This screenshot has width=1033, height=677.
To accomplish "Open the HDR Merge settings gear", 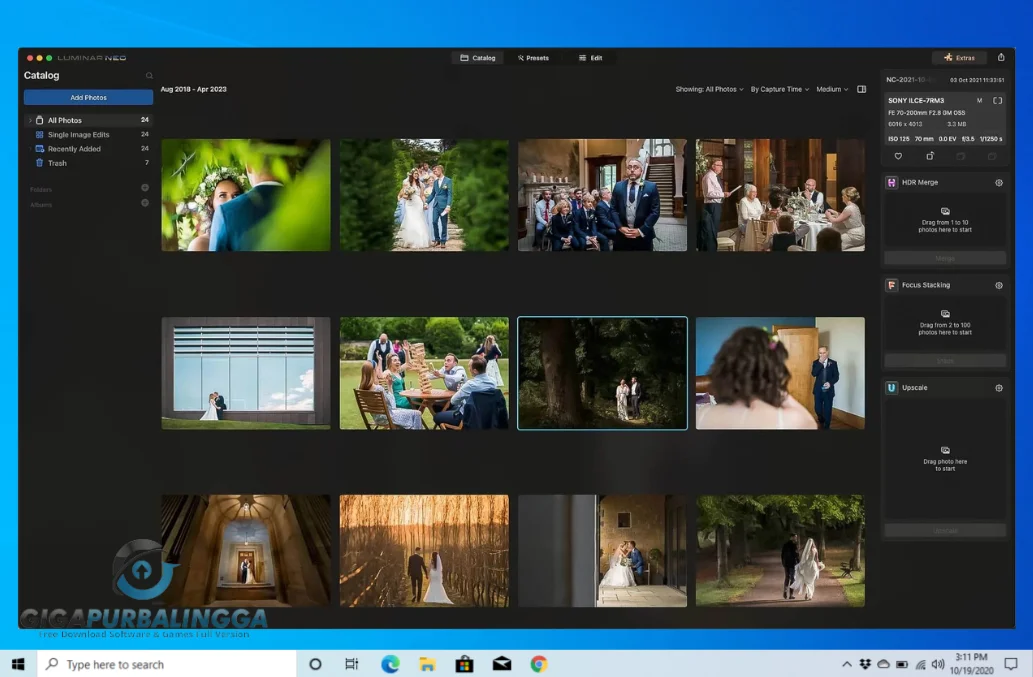I will pos(997,182).
